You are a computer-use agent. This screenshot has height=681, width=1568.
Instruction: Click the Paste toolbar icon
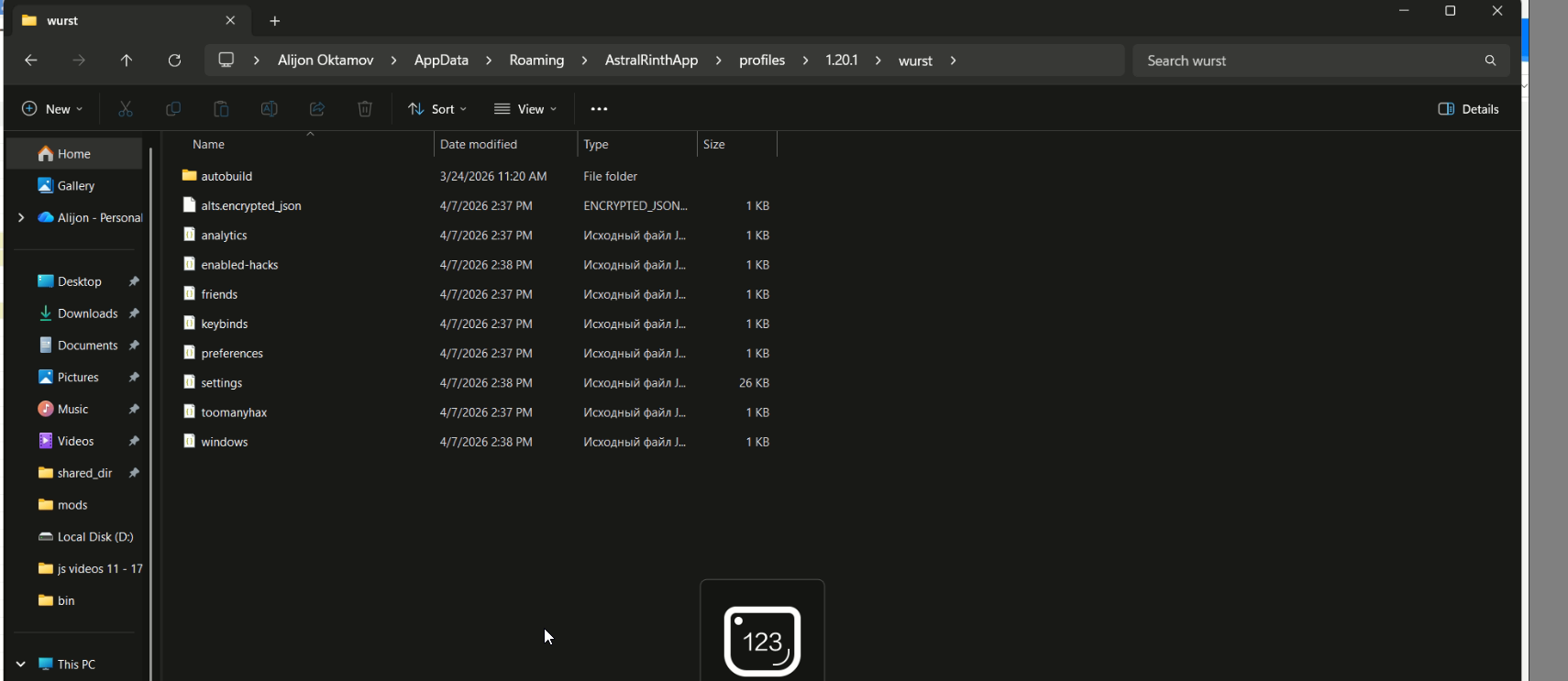click(x=221, y=109)
